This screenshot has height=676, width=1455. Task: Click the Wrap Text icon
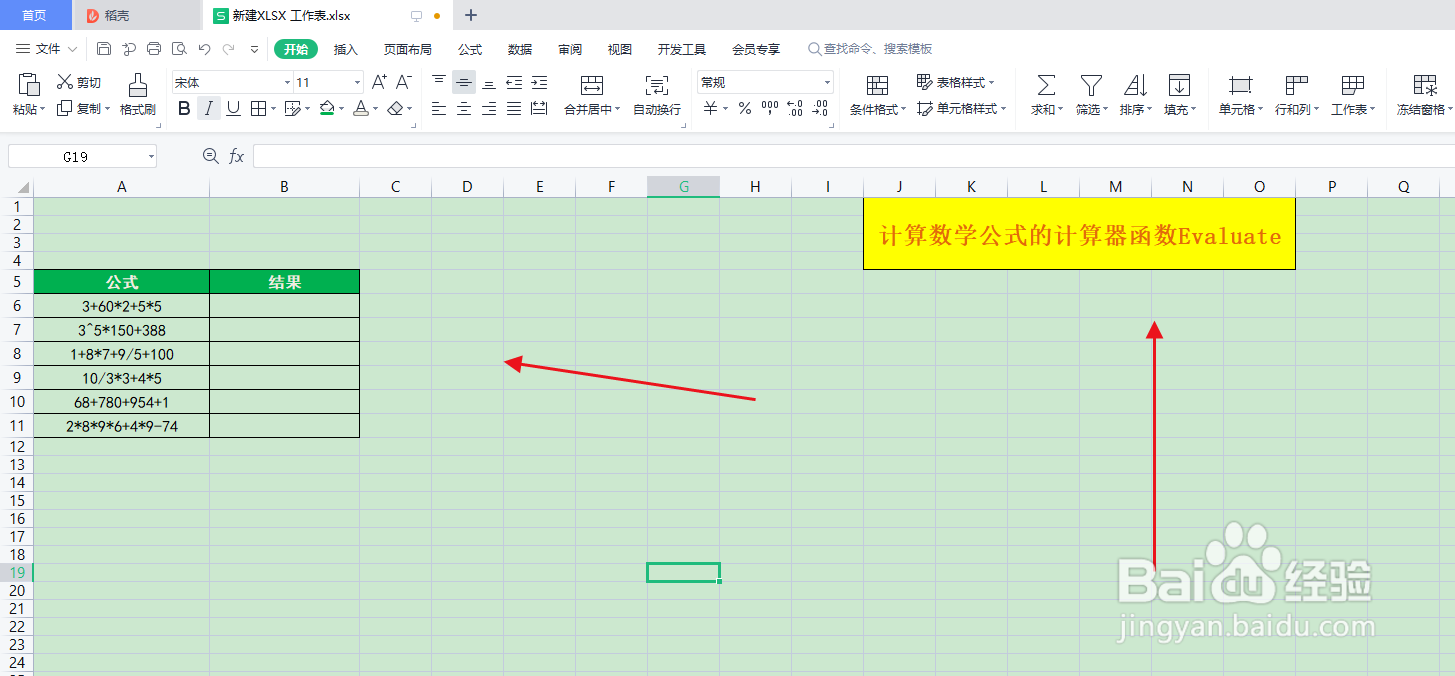coord(657,85)
